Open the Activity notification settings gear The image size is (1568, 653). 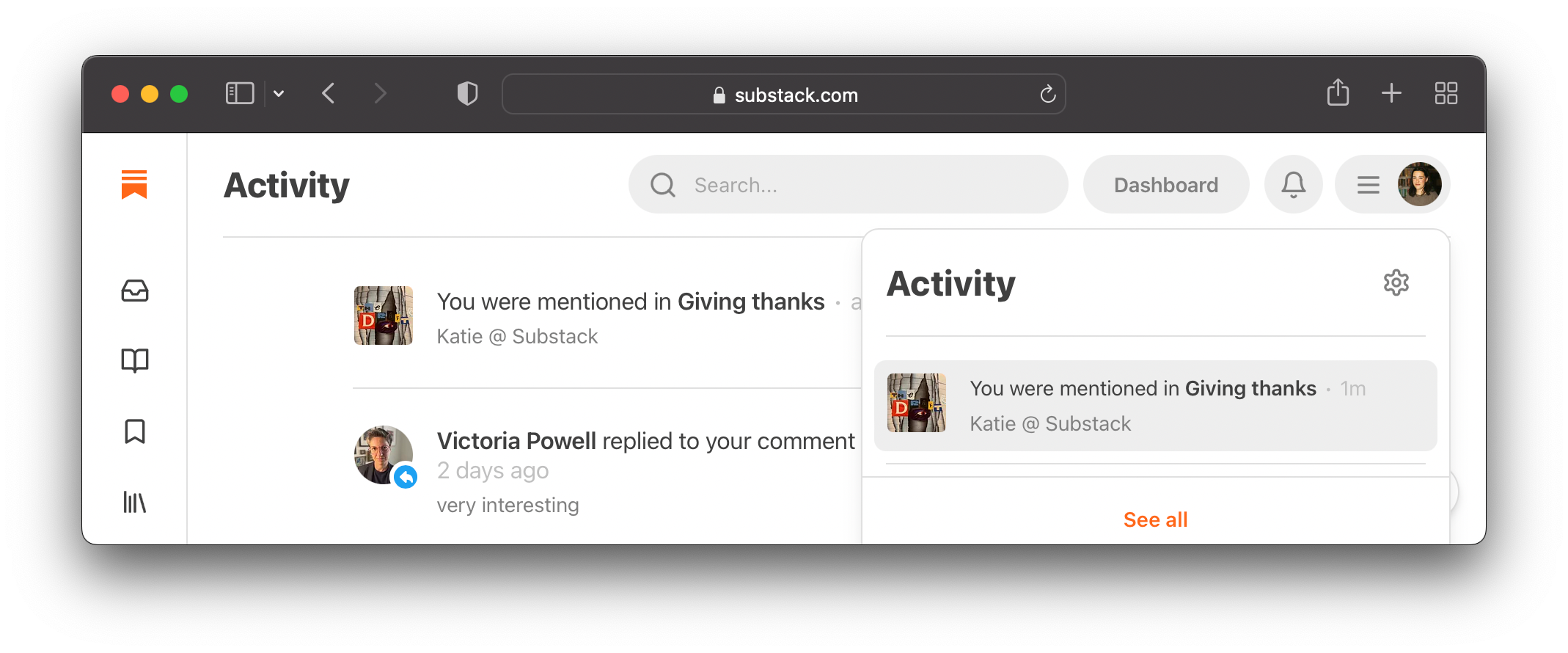coord(1396,282)
